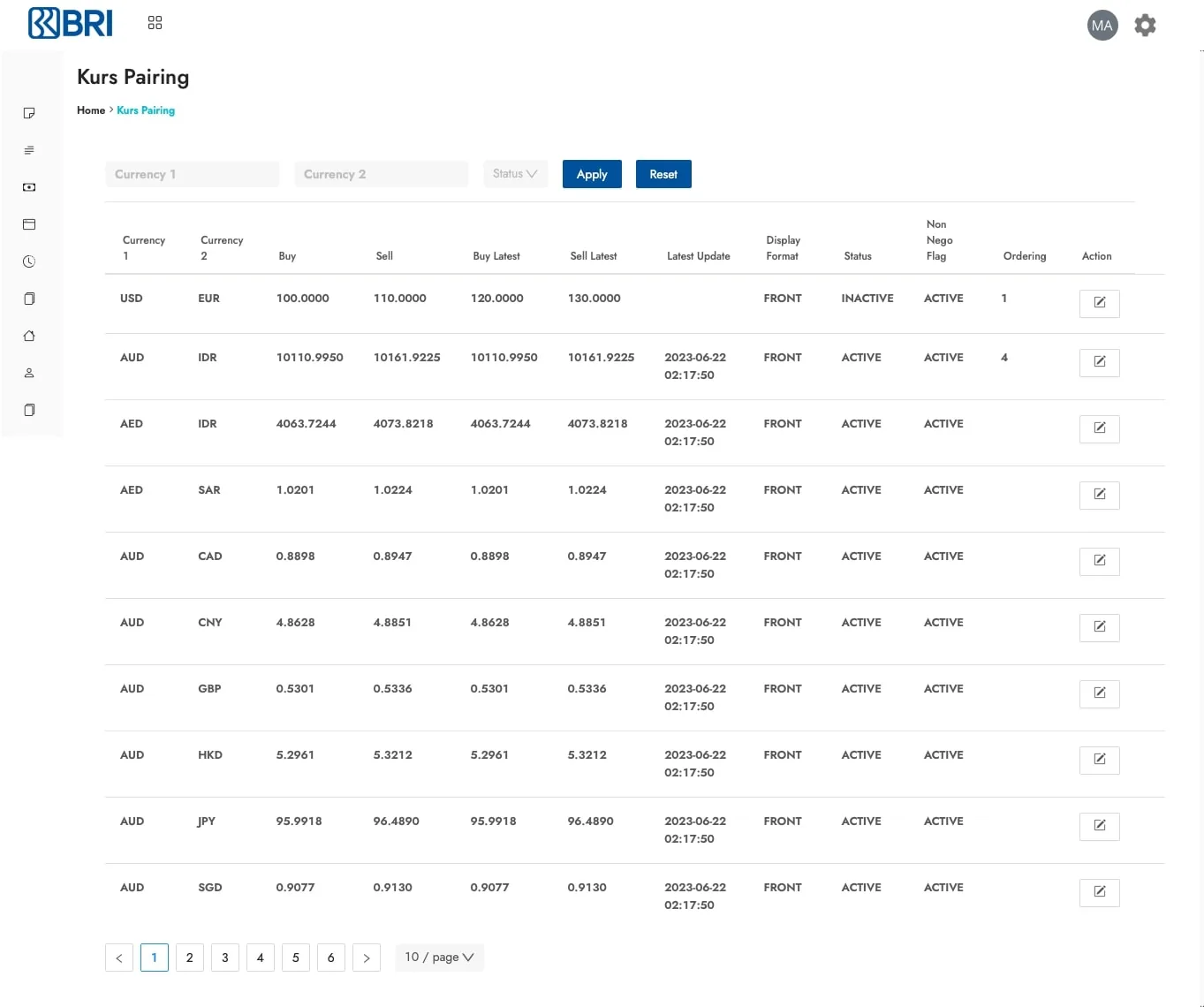Go to pagination page 3
This screenshot has width=1204, height=1007.
coord(225,958)
